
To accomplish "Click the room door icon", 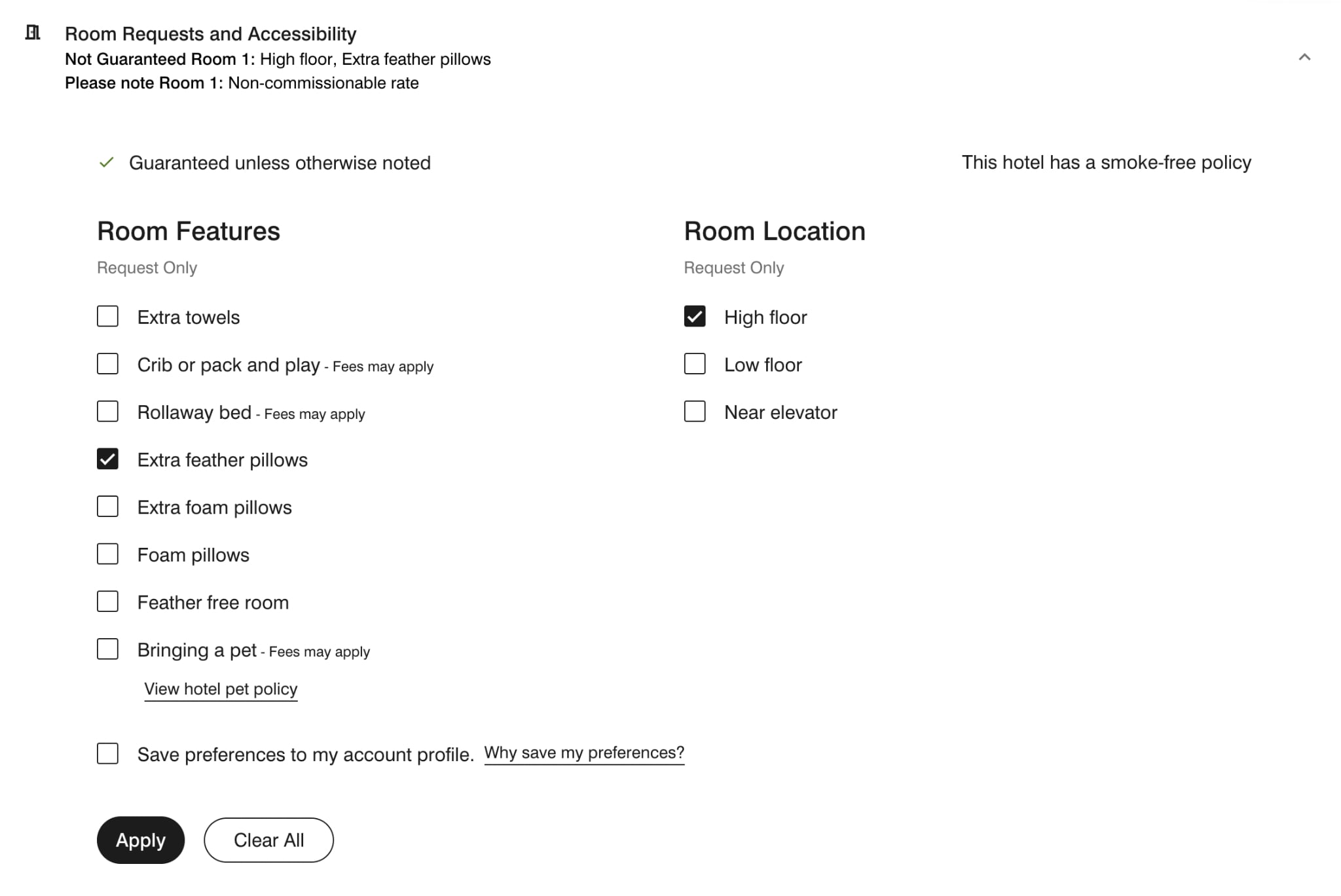I will click(x=33, y=33).
